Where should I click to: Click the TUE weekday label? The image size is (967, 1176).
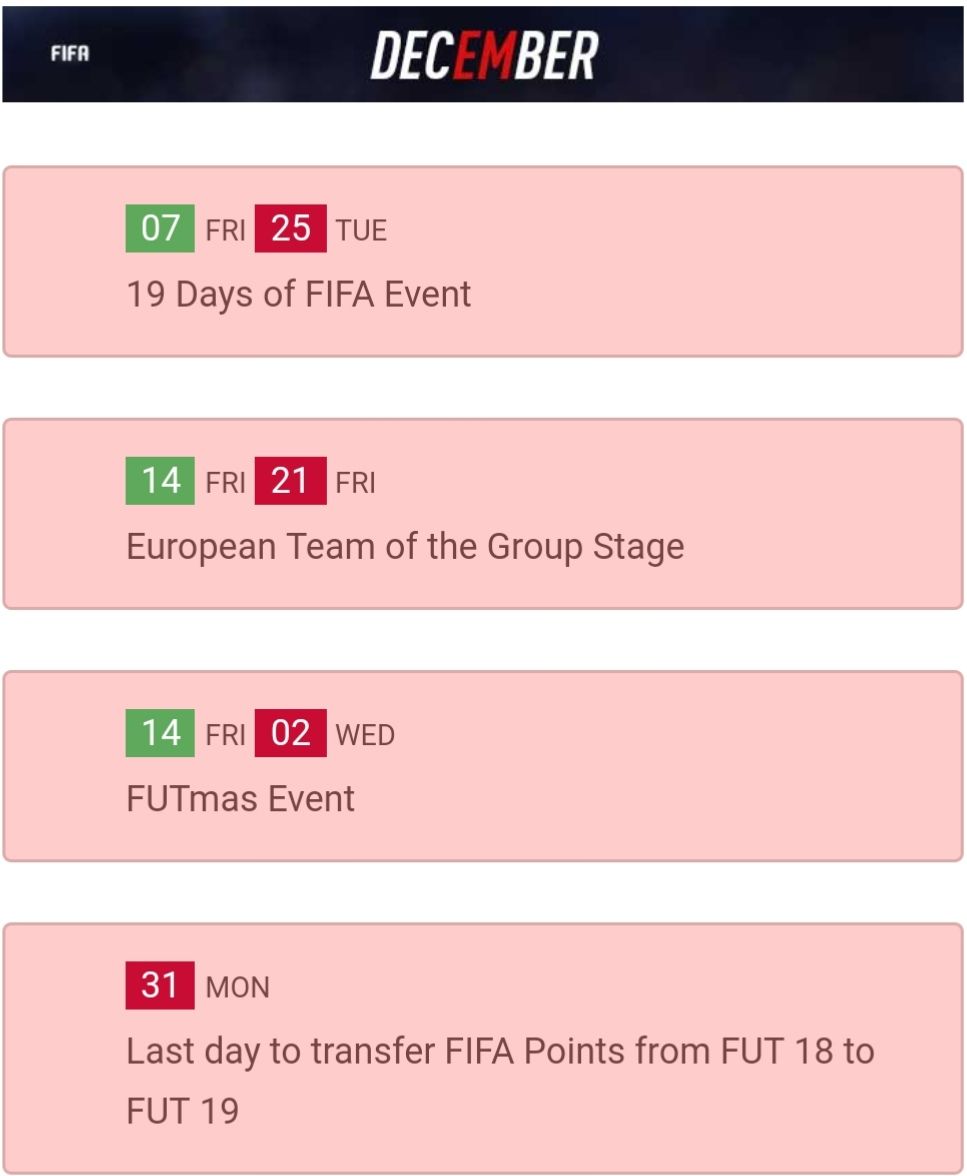[361, 231]
